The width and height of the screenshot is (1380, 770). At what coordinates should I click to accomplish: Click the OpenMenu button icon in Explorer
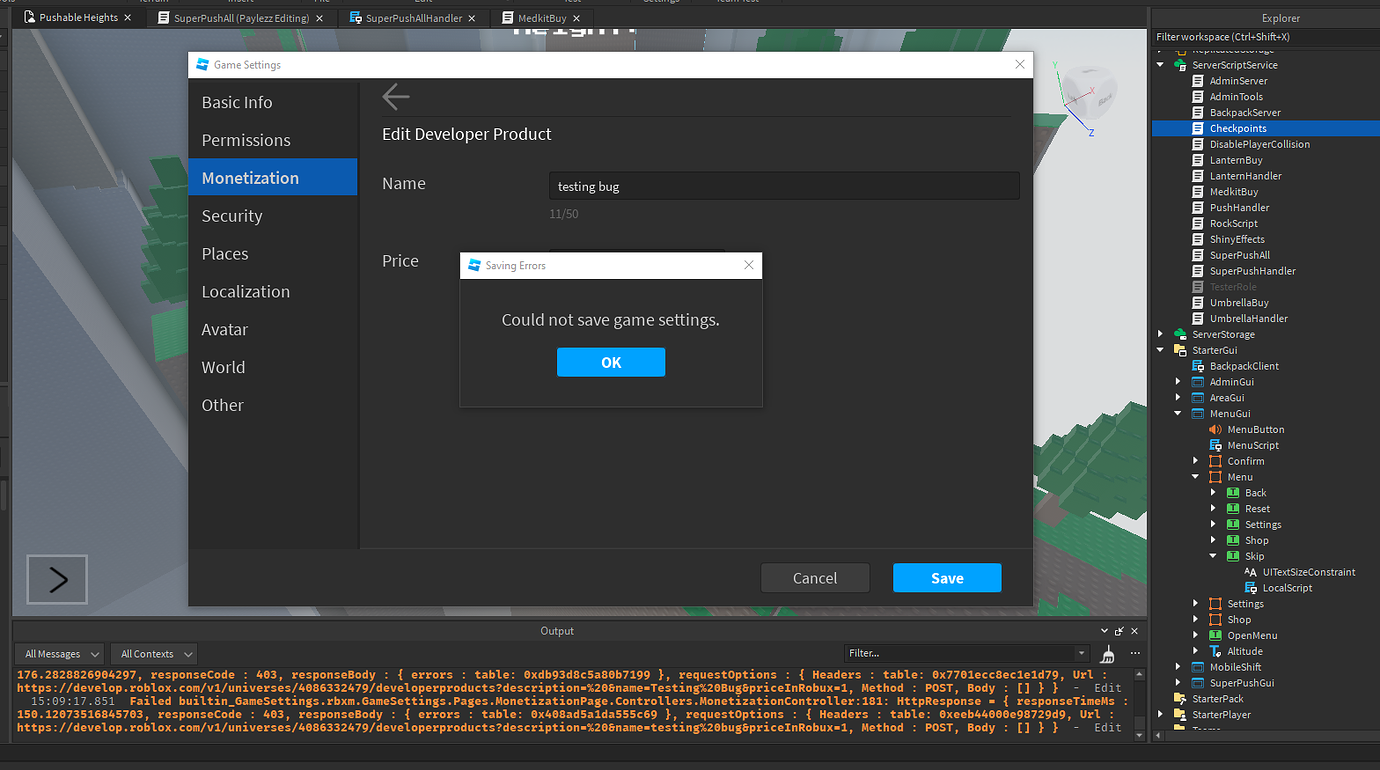pos(1216,635)
